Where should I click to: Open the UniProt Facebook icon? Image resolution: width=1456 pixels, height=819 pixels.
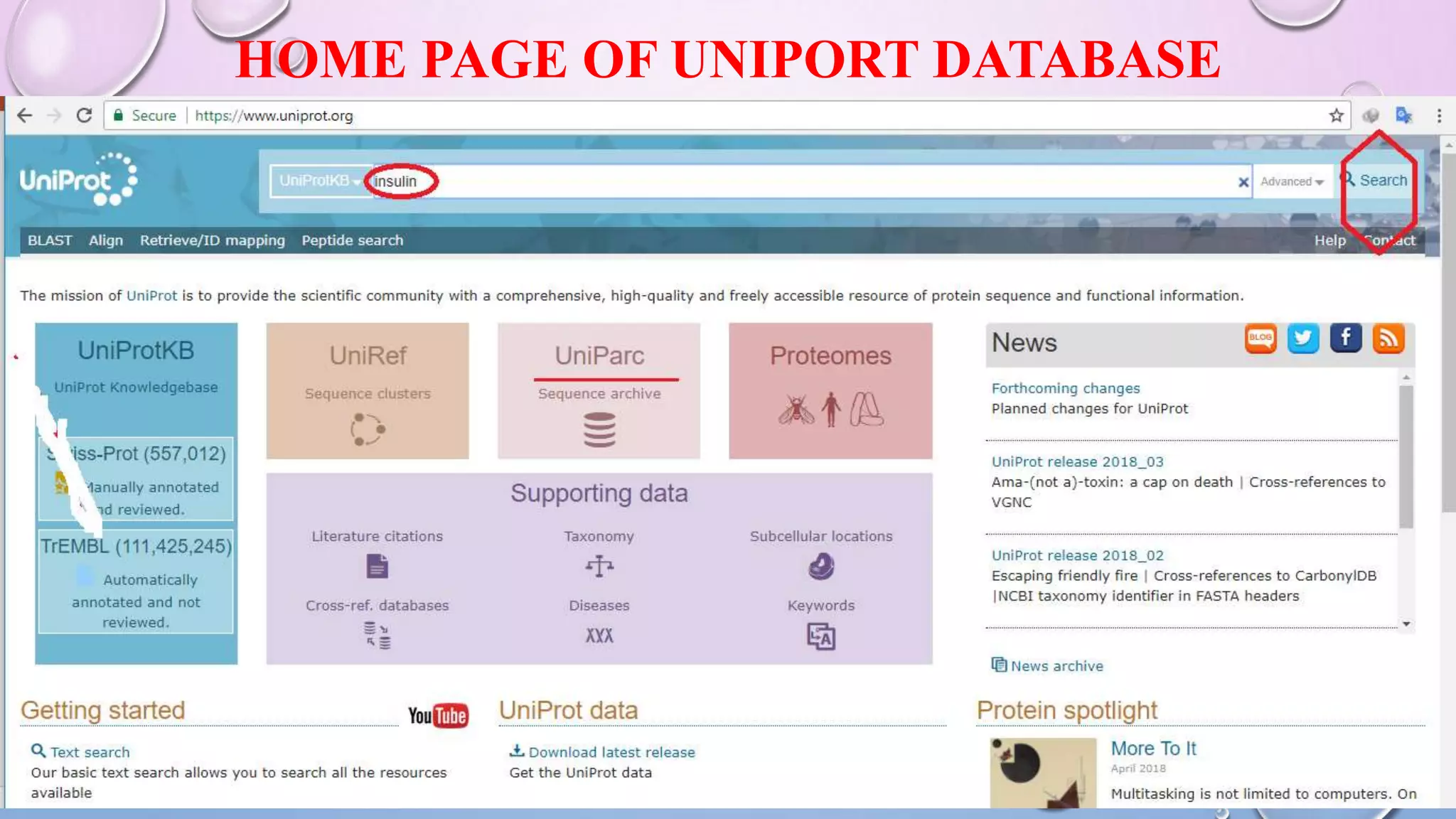point(1346,338)
